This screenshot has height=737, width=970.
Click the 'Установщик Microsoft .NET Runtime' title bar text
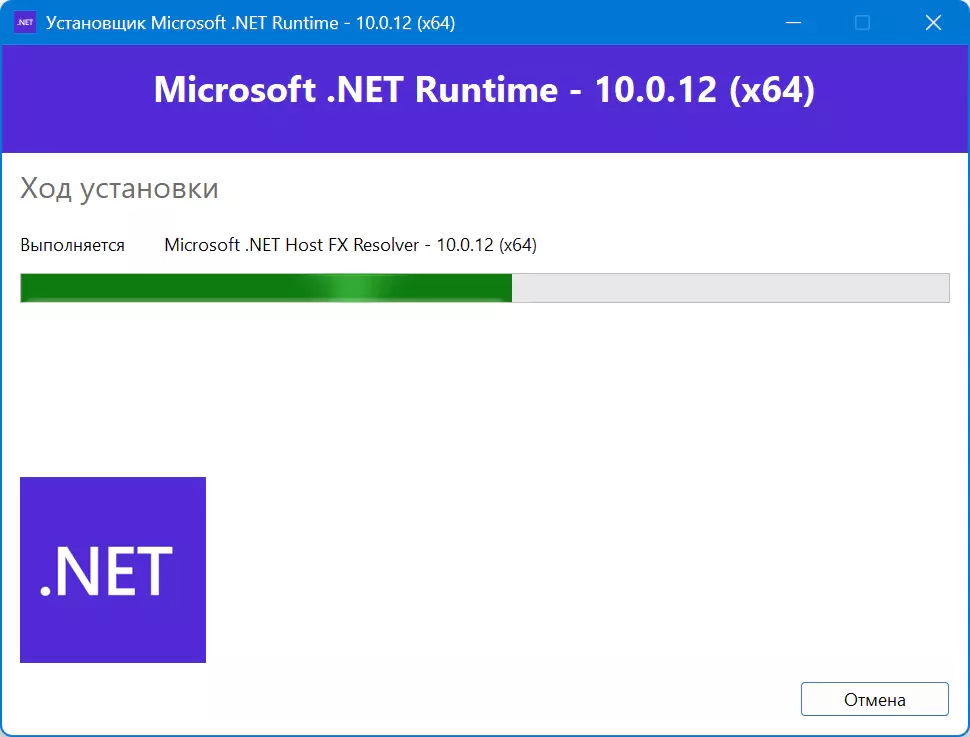tap(192, 23)
